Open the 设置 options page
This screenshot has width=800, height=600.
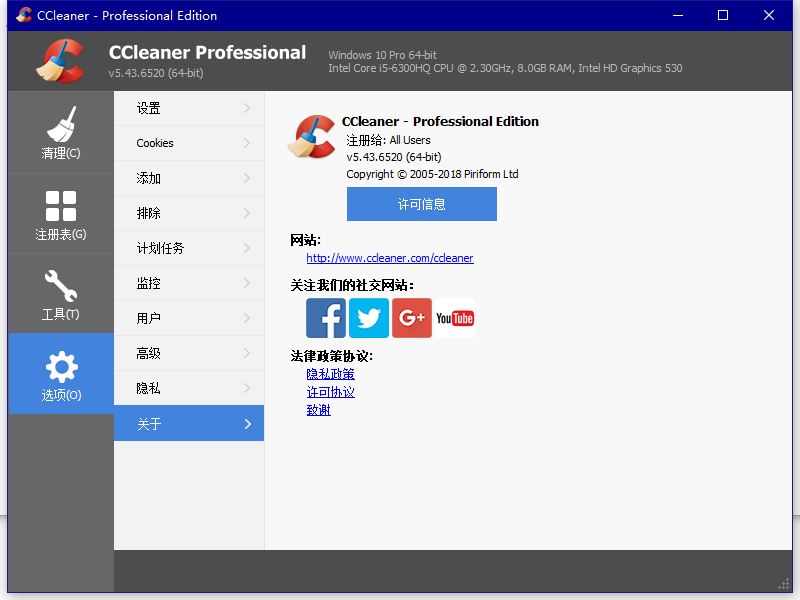tap(189, 108)
